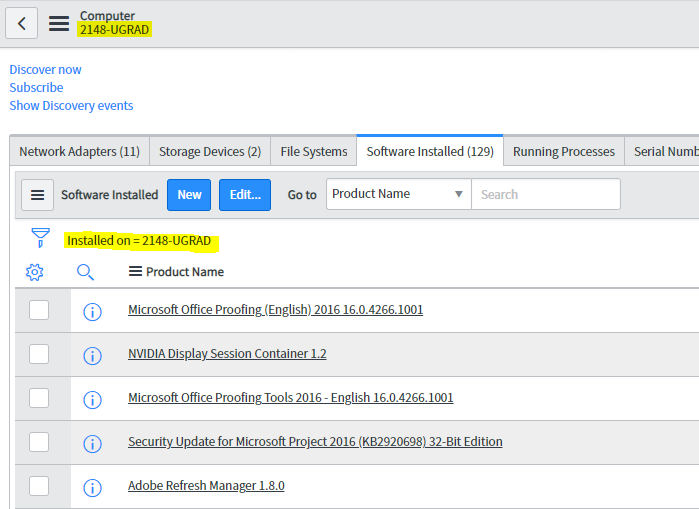Open the Software Installed list menu icon
This screenshot has width=699, height=509.
pos(37,195)
